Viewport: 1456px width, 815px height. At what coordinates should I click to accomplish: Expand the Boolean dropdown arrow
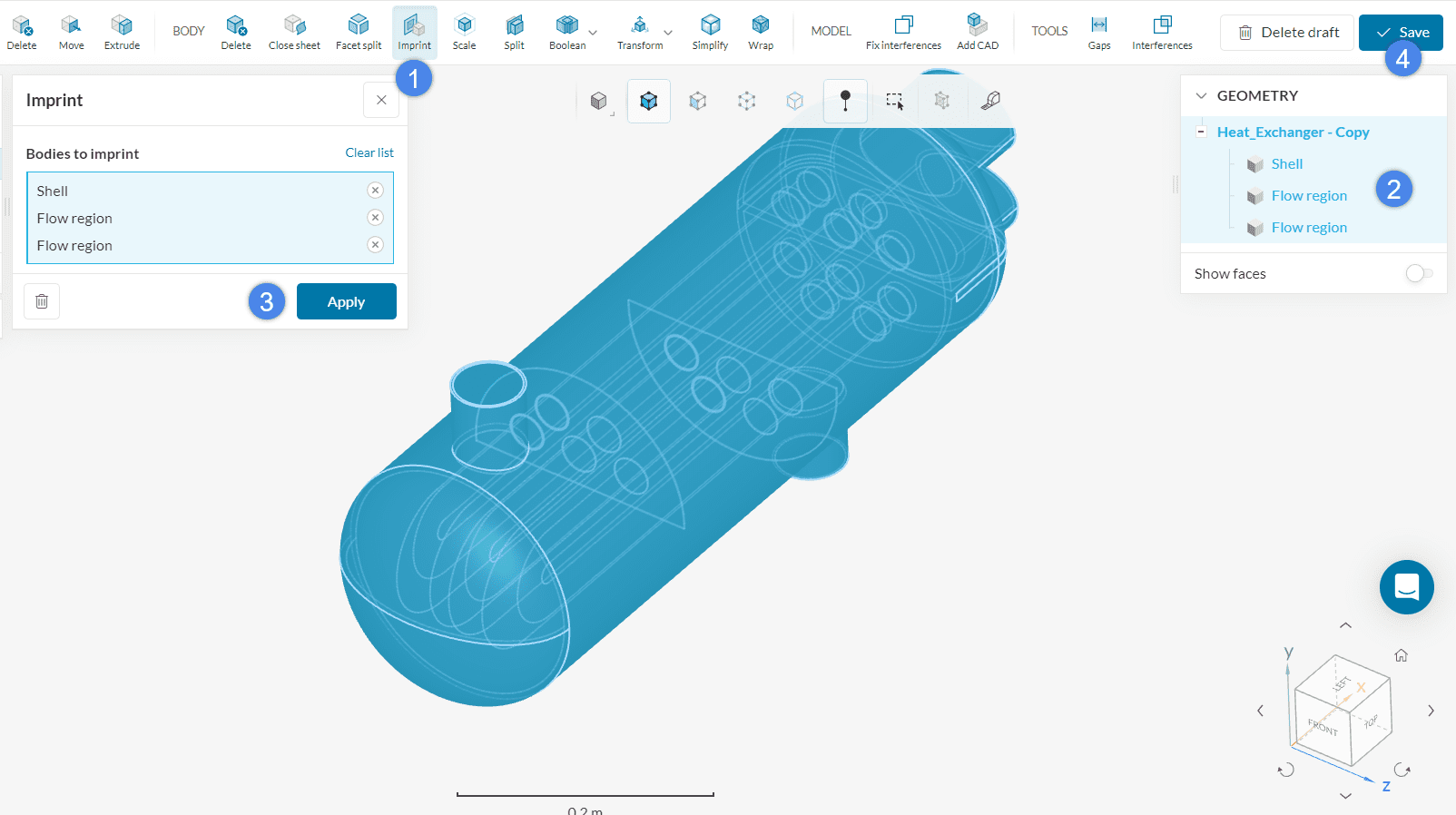pos(593,33)
